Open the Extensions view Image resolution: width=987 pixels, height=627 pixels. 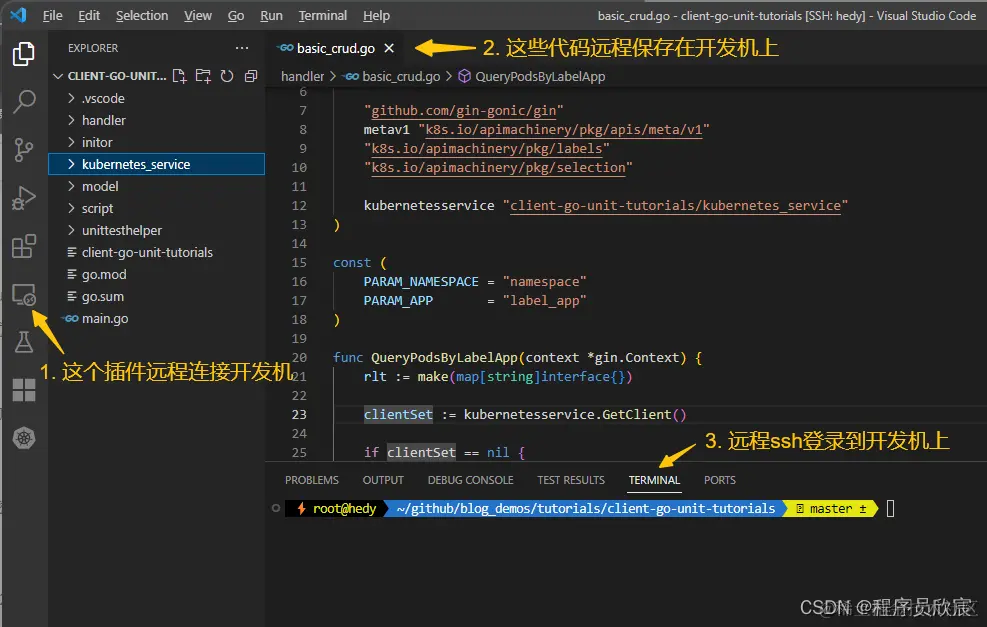24,246
